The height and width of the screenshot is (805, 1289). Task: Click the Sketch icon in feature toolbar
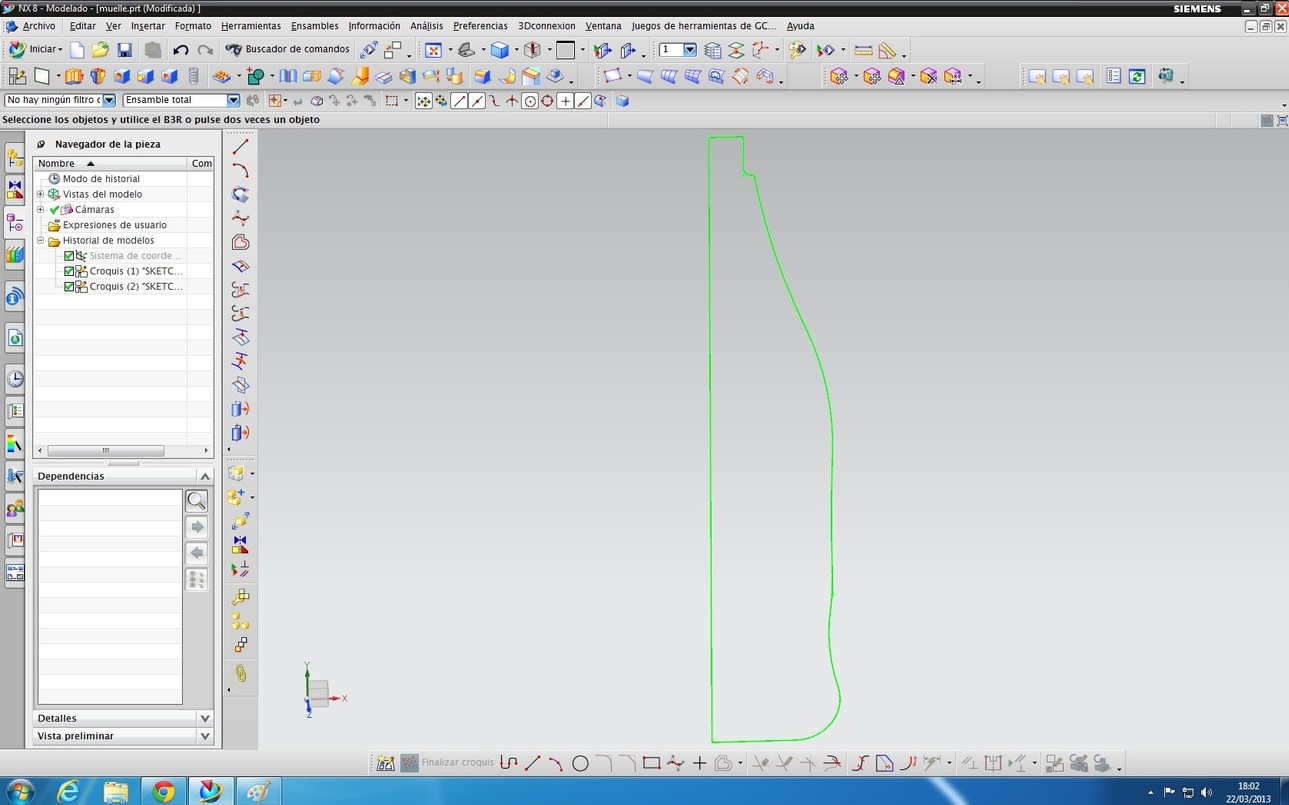[17, 76]
